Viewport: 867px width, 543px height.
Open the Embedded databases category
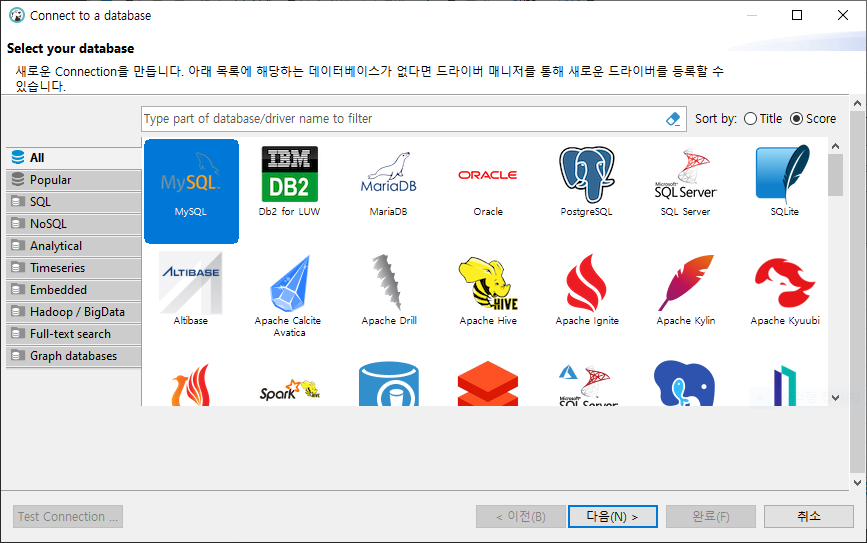(74, 290)
